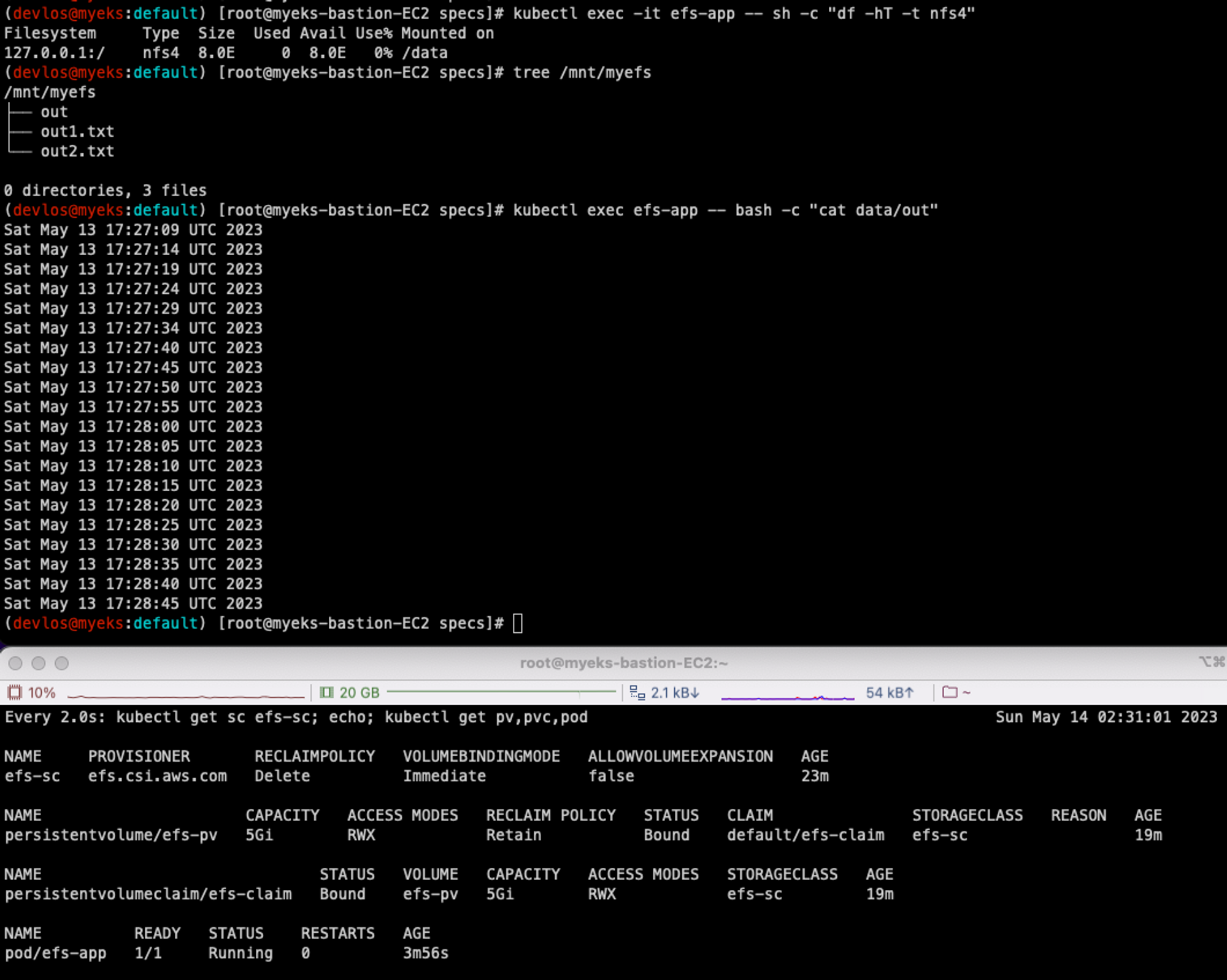
Task: Click the network throughput icon
Action: [637, 692]
